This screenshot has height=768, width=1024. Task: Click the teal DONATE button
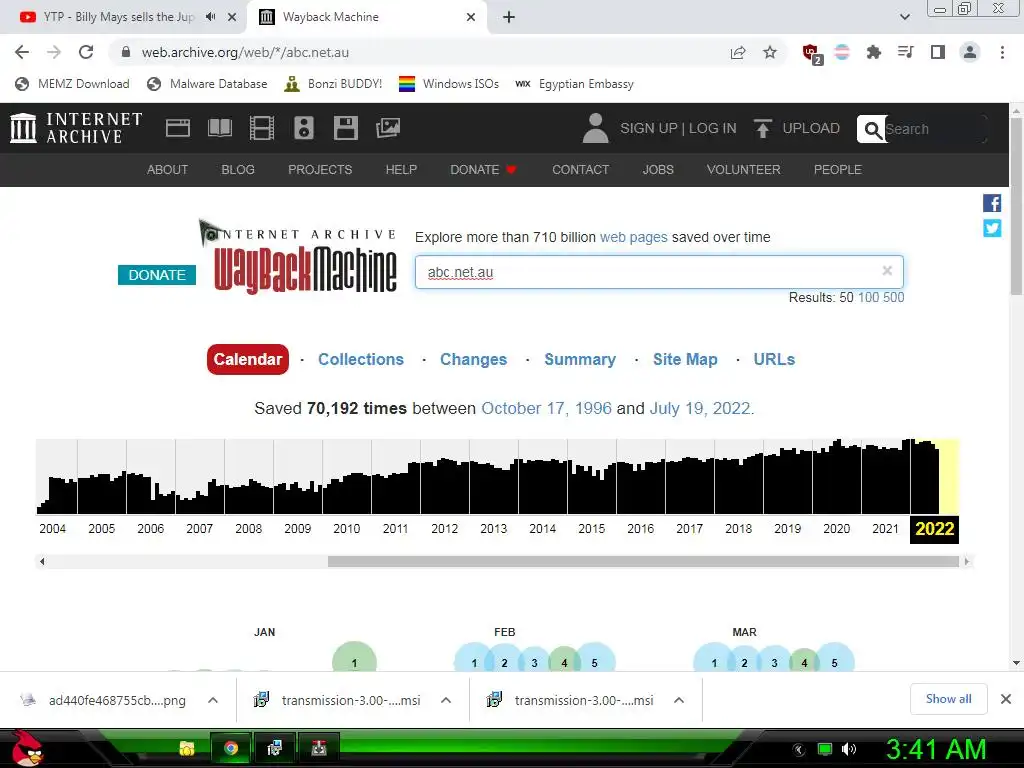pos(157,275)
